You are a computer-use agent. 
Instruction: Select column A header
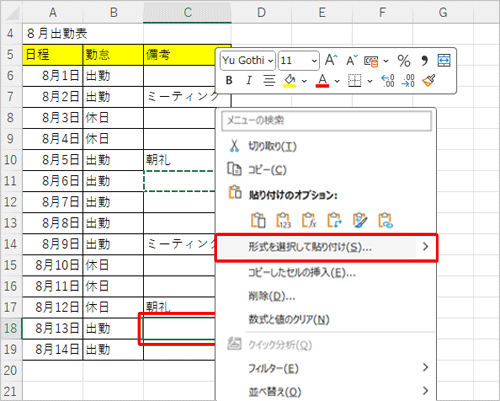53,12
